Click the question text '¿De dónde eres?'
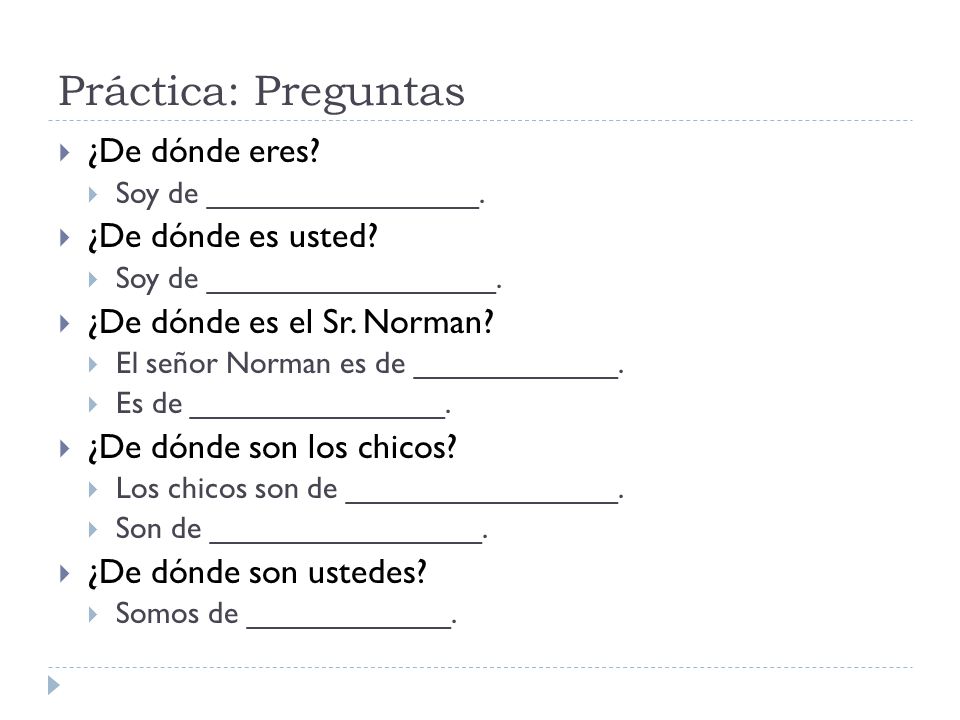The width and height of the screenshot is (960, 720). click(x=204, y=152)
